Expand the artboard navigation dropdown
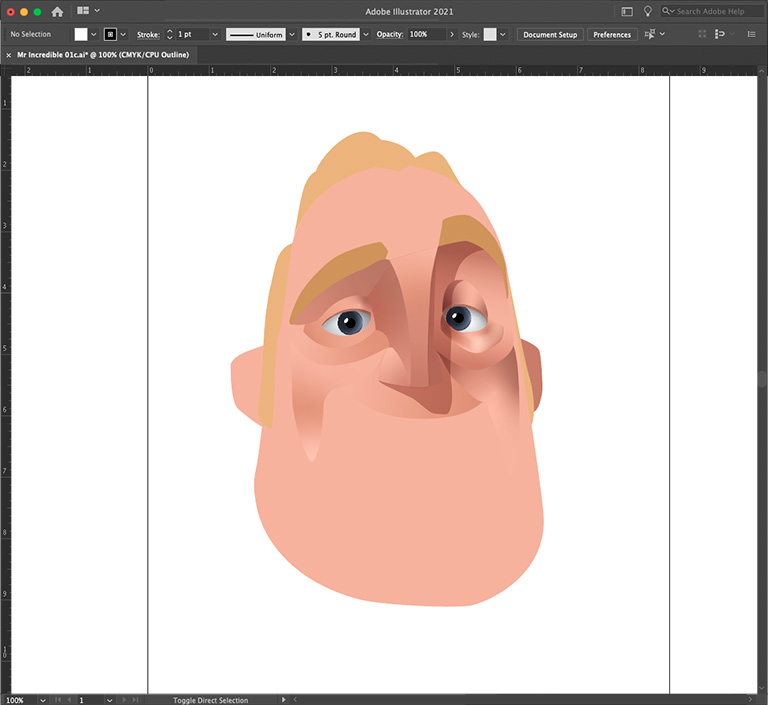The width and height of the screenshot is (768, 705). pyautogui.click(x=110, y=700)
